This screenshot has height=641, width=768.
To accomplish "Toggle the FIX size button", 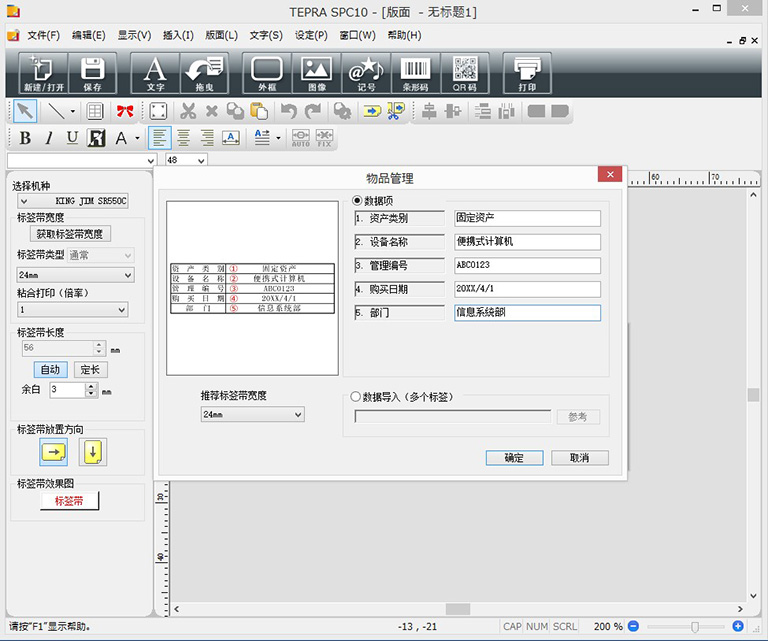I will [x=324, y=138].
